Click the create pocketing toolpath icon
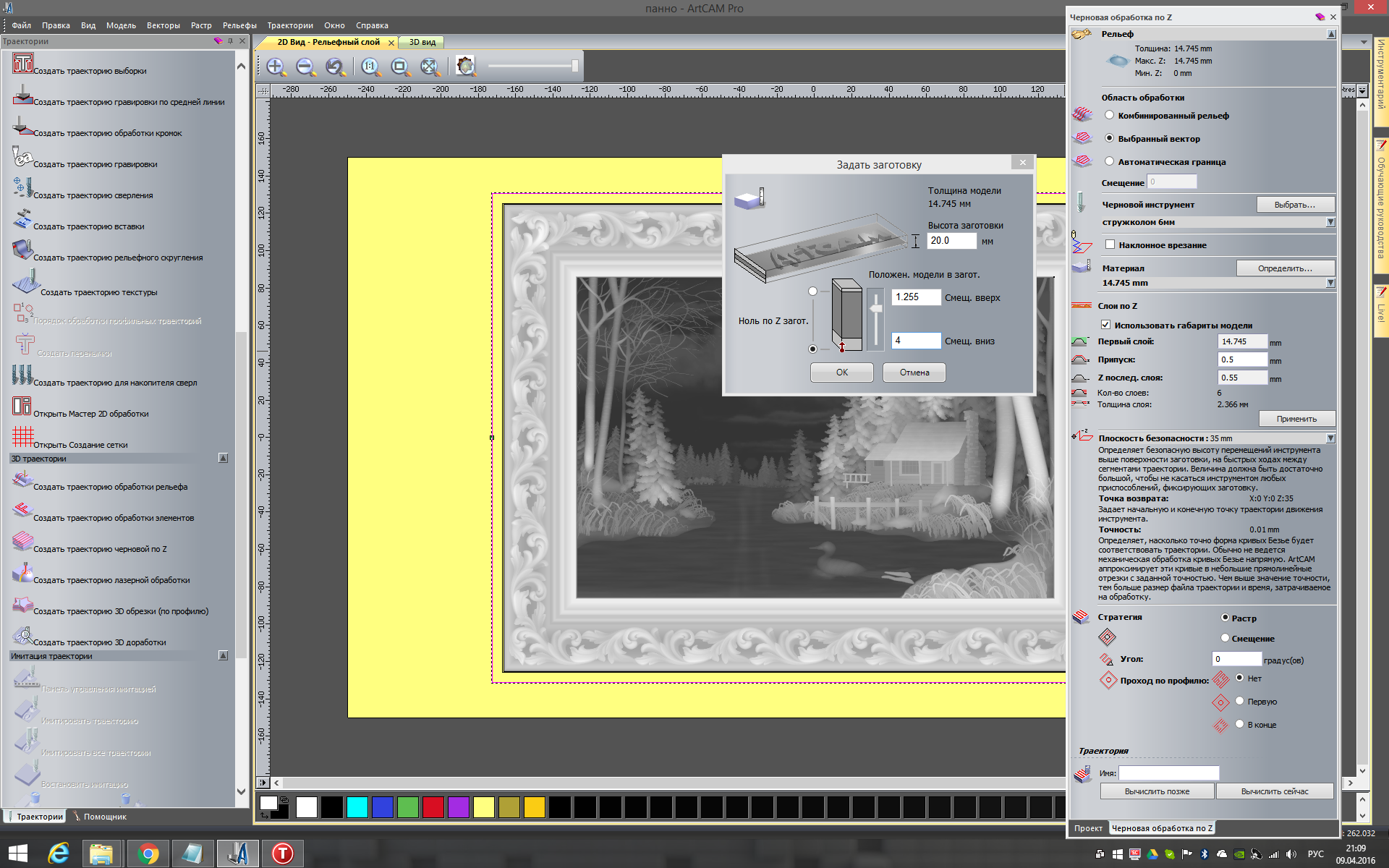This screenshot has width=1389, height=868. pyautogui.click(x=22, y=64)
